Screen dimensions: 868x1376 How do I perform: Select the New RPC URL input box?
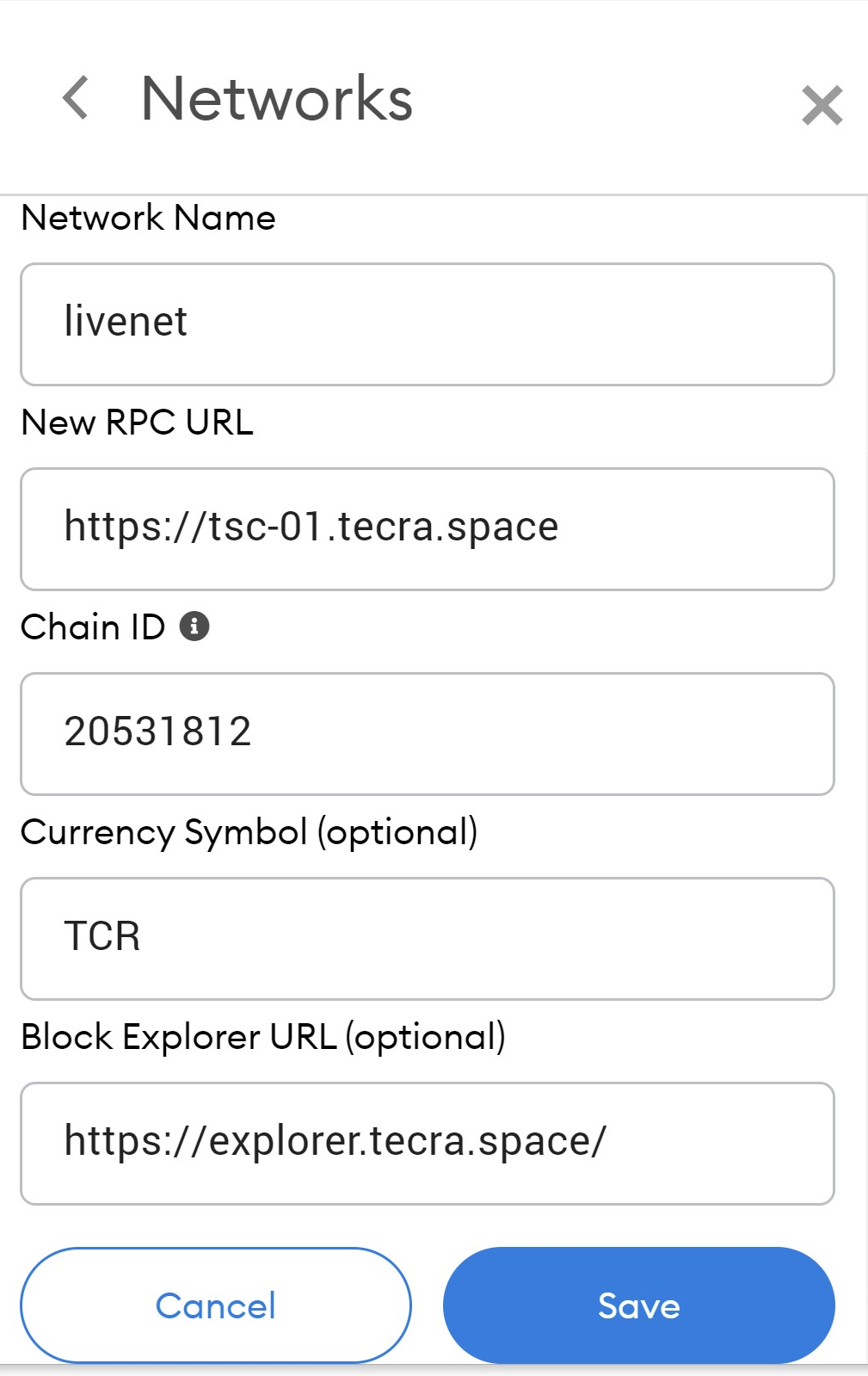tap(428, 529)
